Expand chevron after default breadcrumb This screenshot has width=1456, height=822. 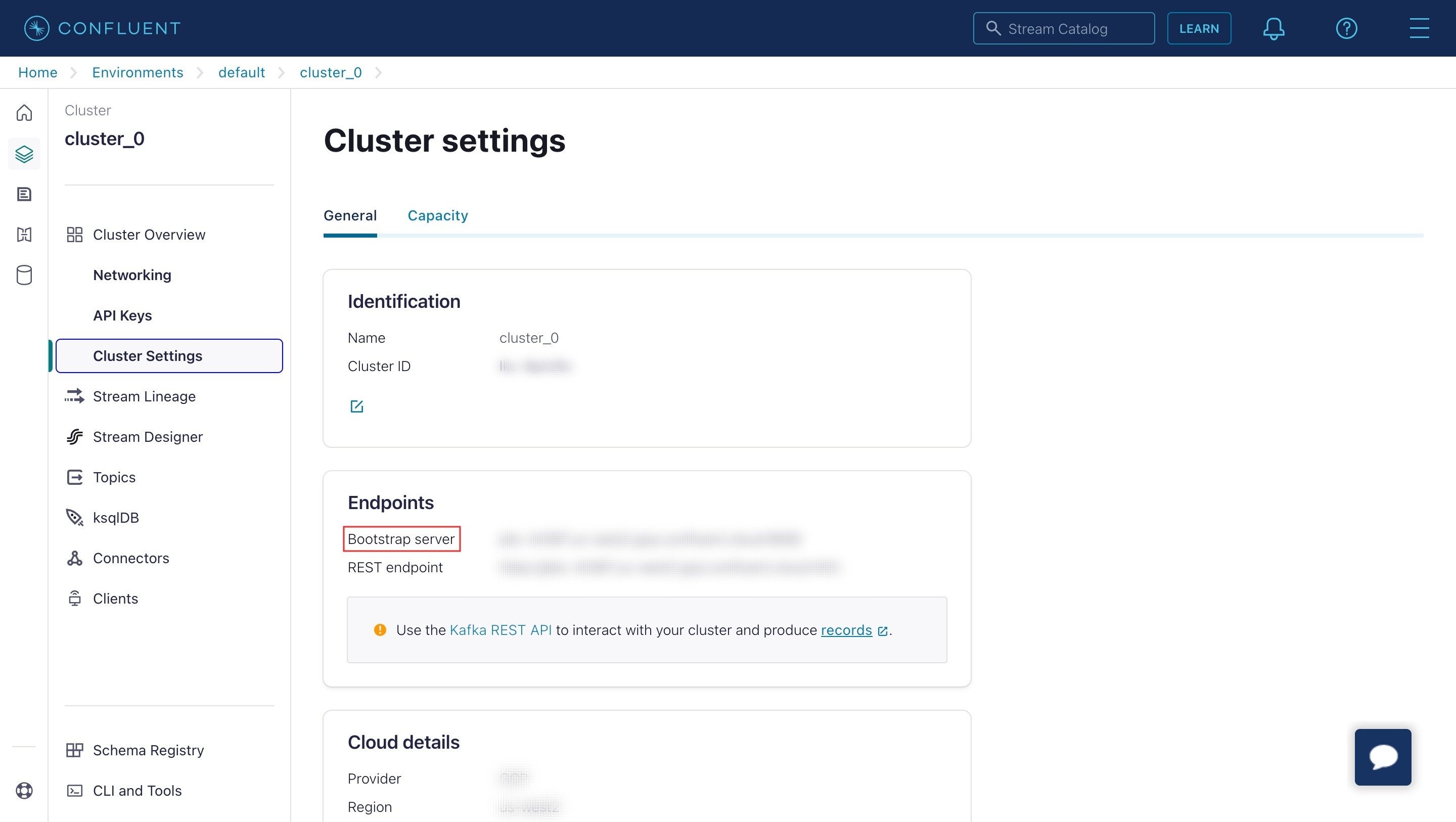(281, 72)
